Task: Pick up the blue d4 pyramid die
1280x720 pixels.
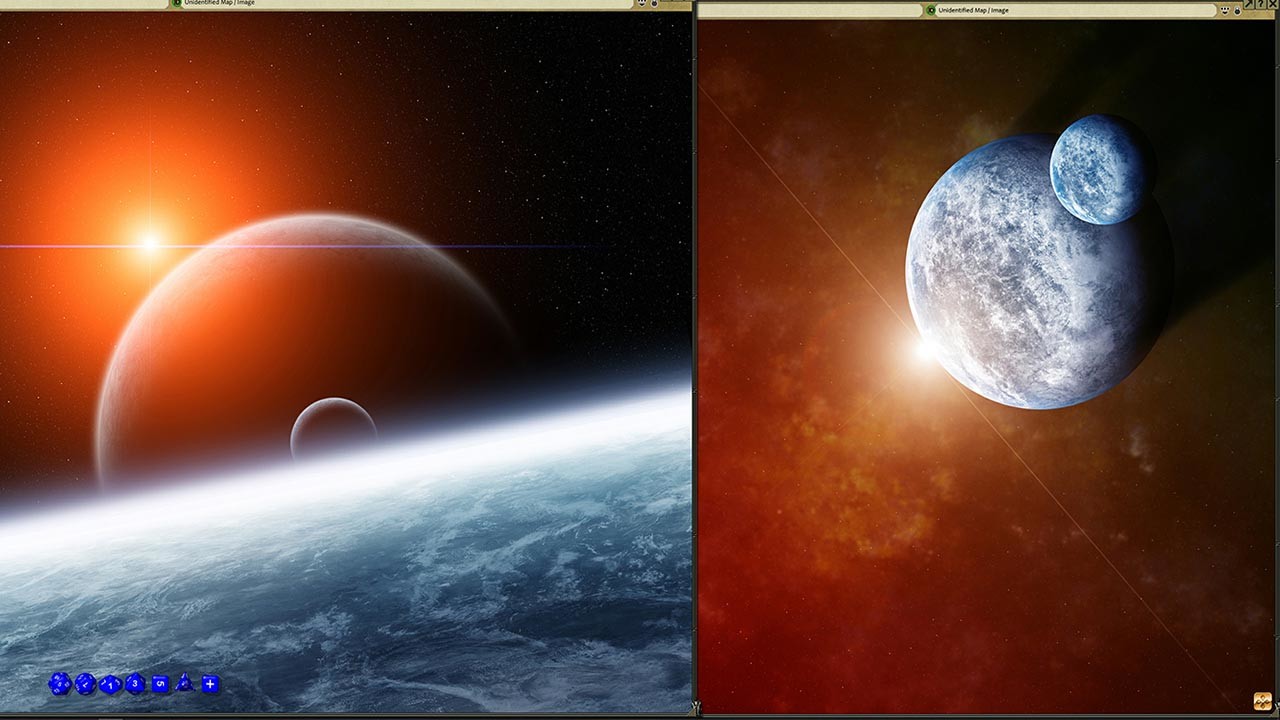Action: click(184, 684)
